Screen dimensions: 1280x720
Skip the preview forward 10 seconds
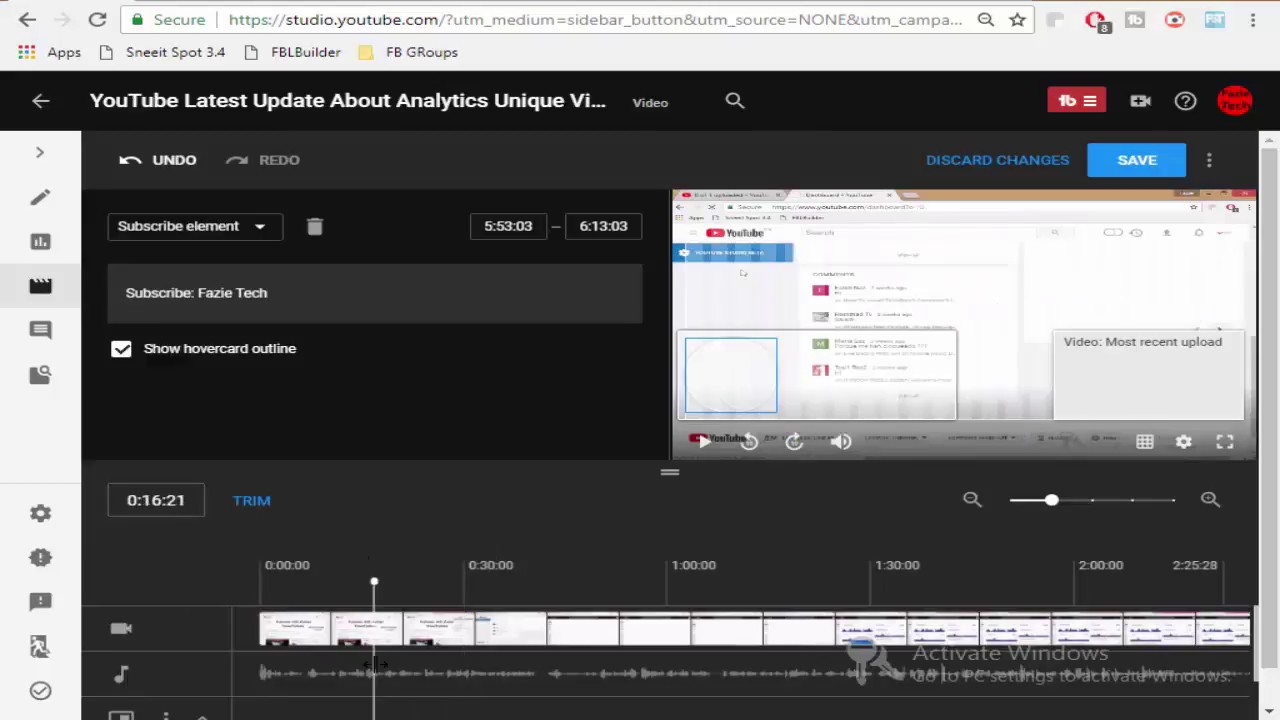tap(794, 441)
